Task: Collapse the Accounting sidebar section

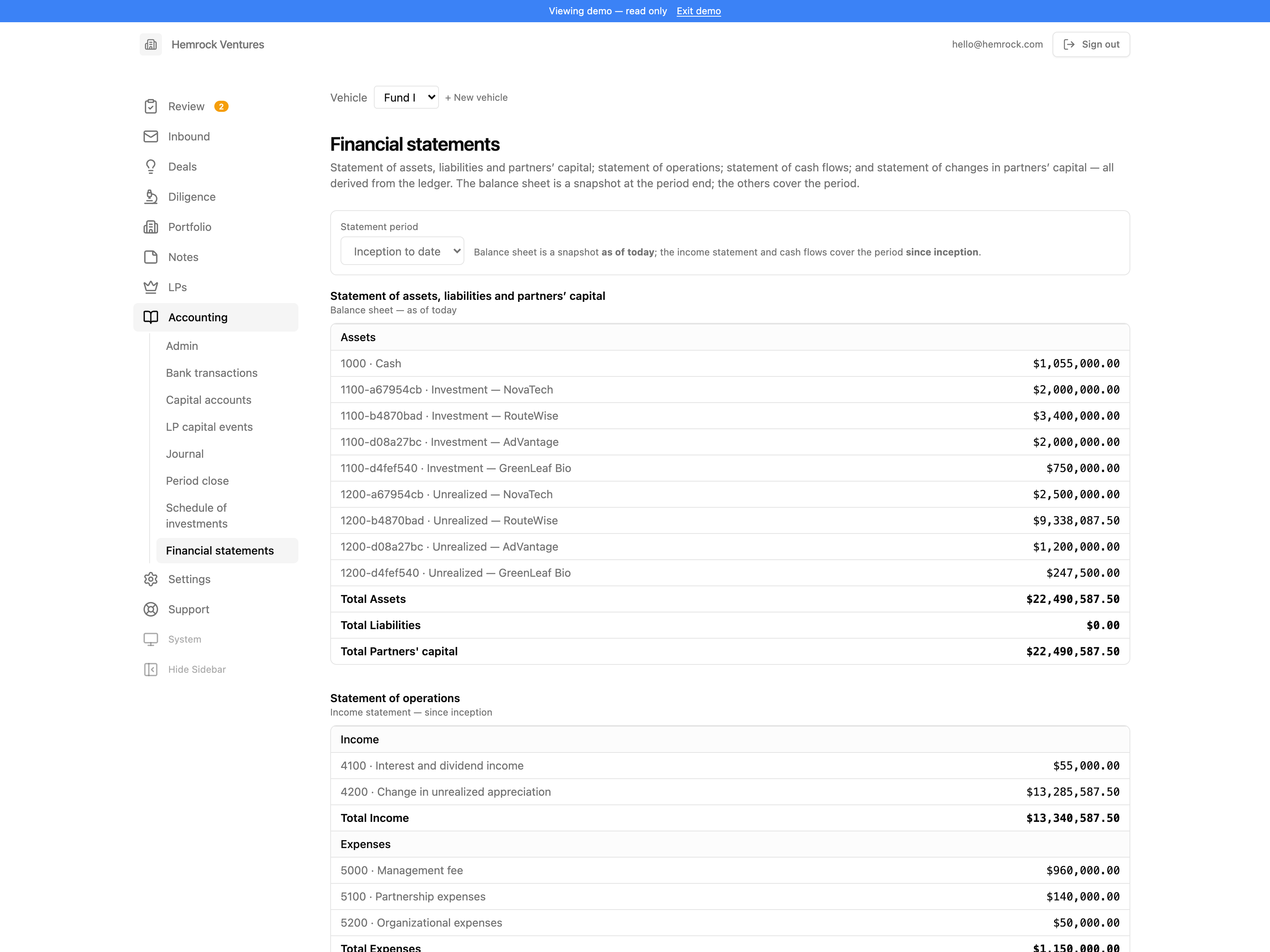Action: (x=216, y=317)
